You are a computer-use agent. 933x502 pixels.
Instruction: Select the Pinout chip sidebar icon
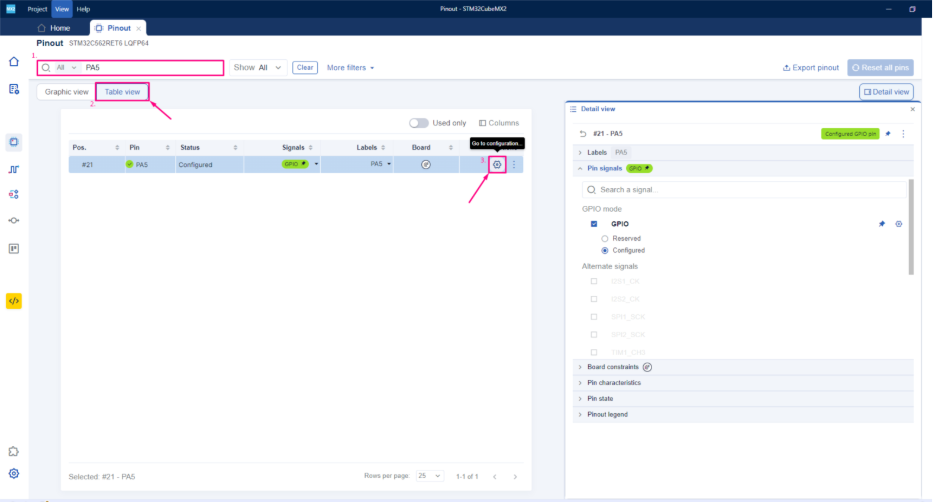coord(14,142)
